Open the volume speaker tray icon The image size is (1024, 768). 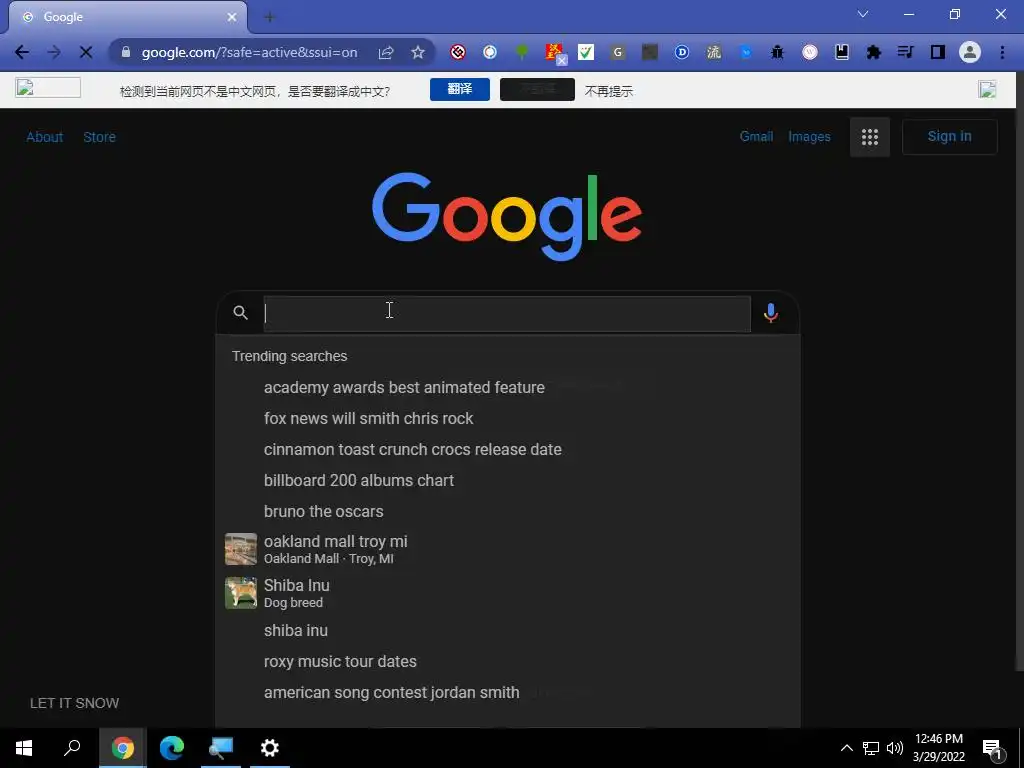point(895,748)
